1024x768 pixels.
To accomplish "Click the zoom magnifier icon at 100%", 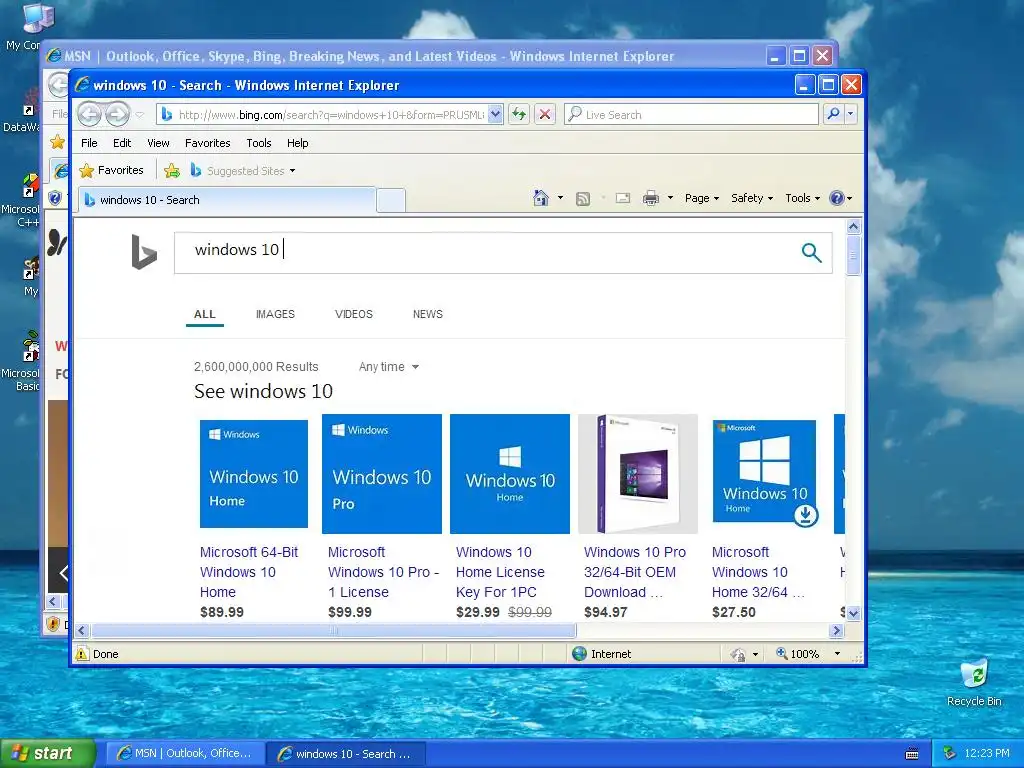I will tap(781, 653).
